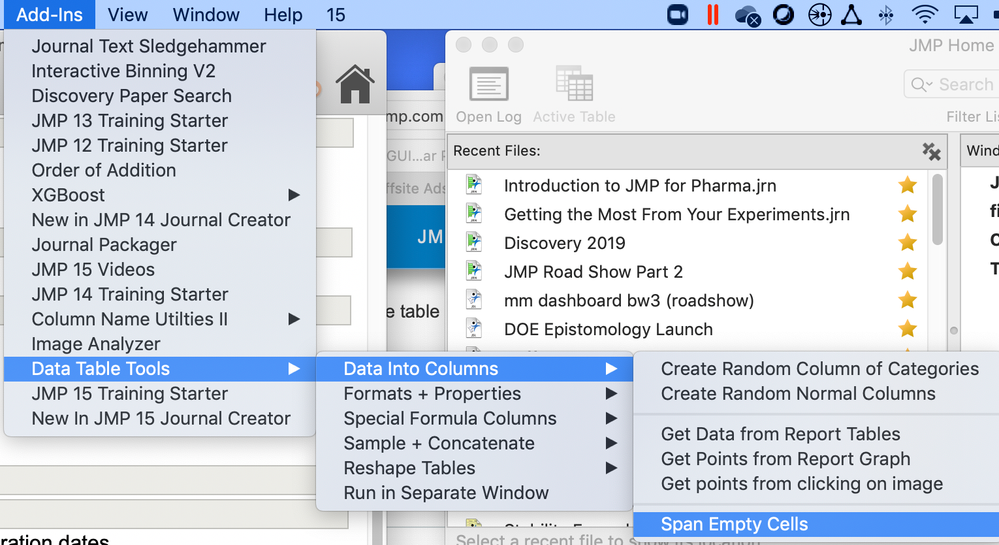
Task: Toggle star for Getting the Most From Your Experiments
Action: (907, 214)
